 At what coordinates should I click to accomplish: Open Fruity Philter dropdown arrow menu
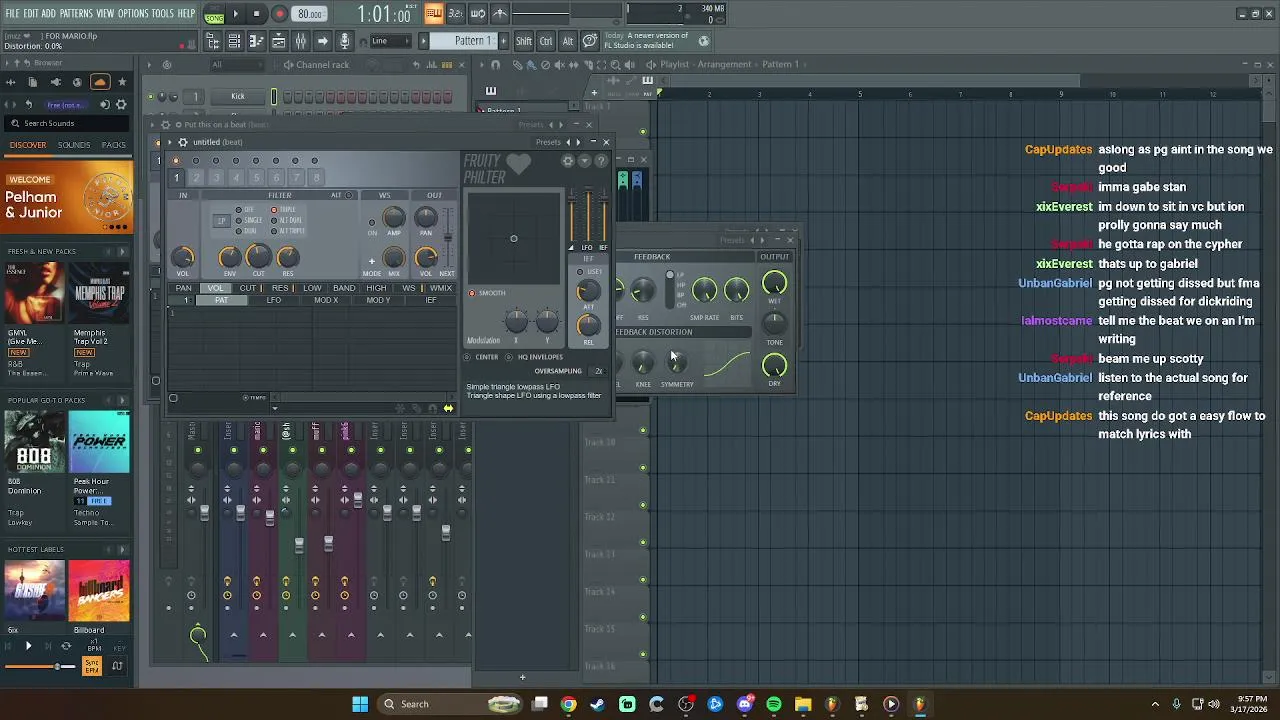[x=585, y=162]
